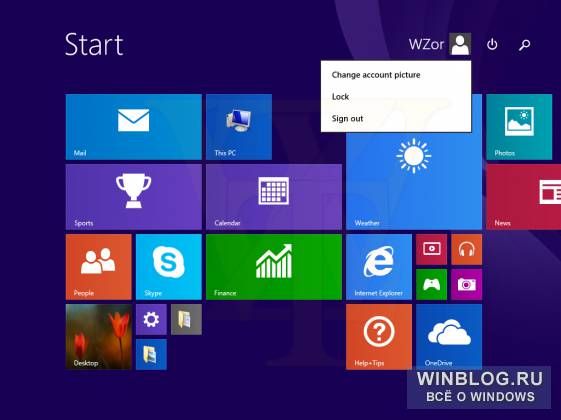
Task: Open the Mail tile
Action: point(133,127)
